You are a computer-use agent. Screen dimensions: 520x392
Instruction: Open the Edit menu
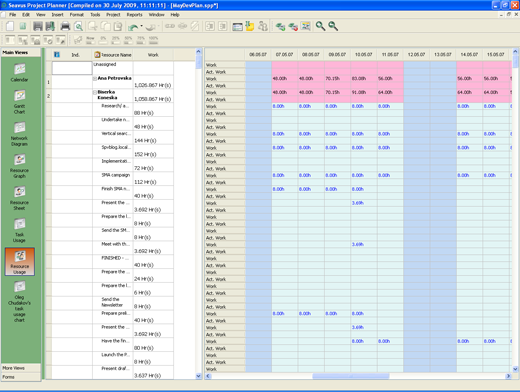pos(26,15)
